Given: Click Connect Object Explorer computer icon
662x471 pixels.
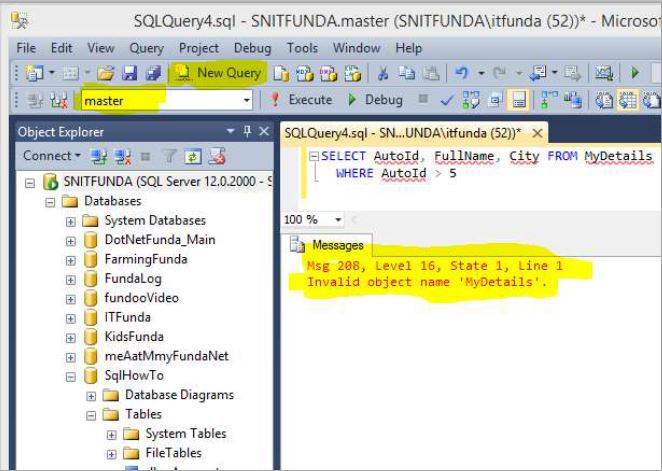Looking at the screenshot, I should 99,157.
